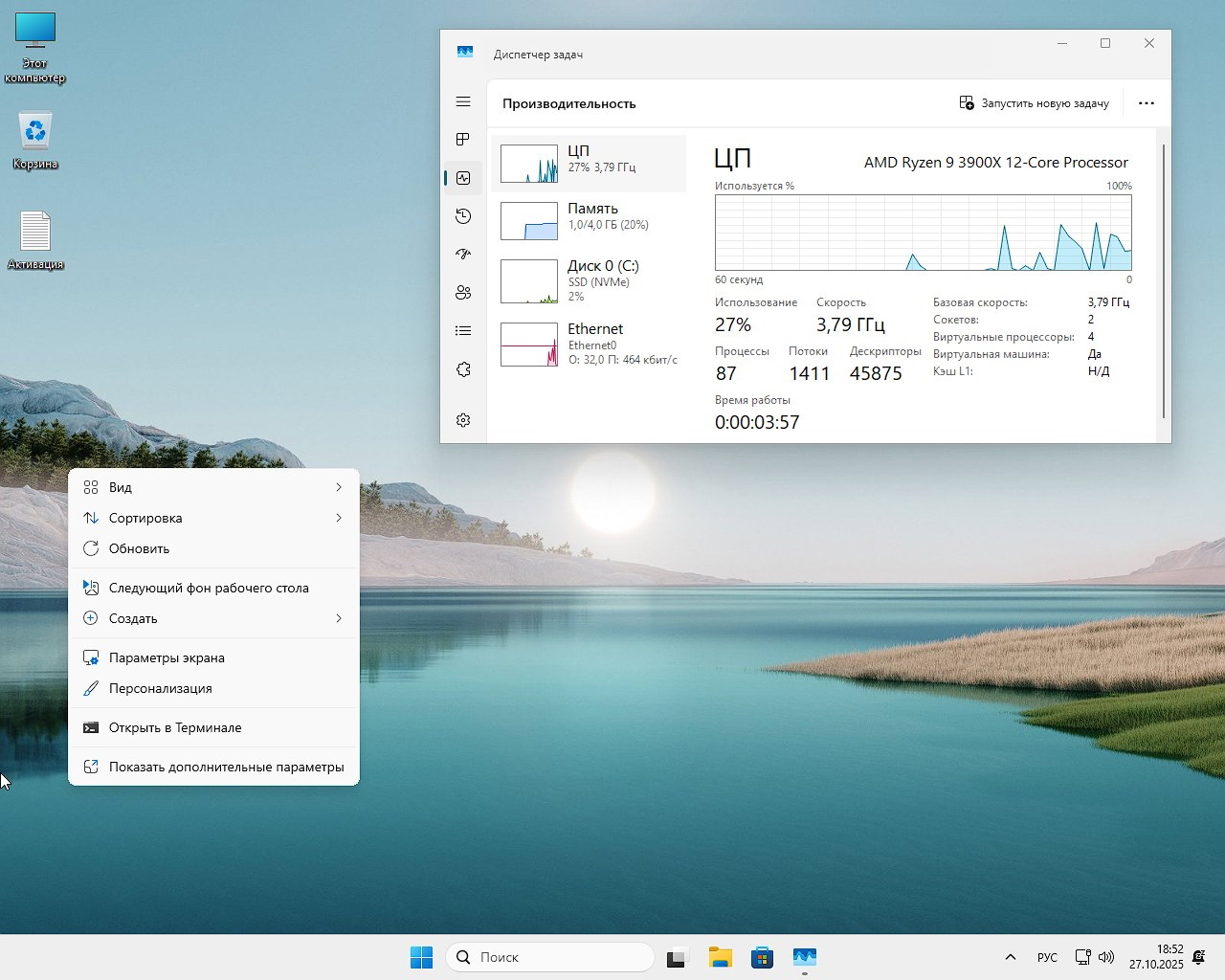Open the Task Manager options menu (three dots)

tap(1146, 102)
